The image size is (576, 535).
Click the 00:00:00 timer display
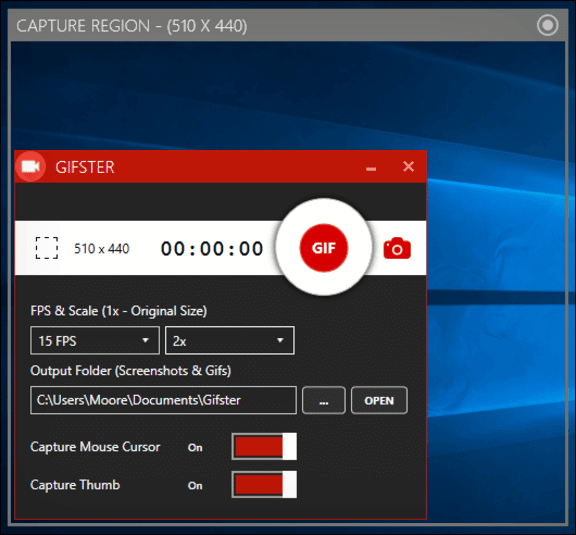point(212,249)
